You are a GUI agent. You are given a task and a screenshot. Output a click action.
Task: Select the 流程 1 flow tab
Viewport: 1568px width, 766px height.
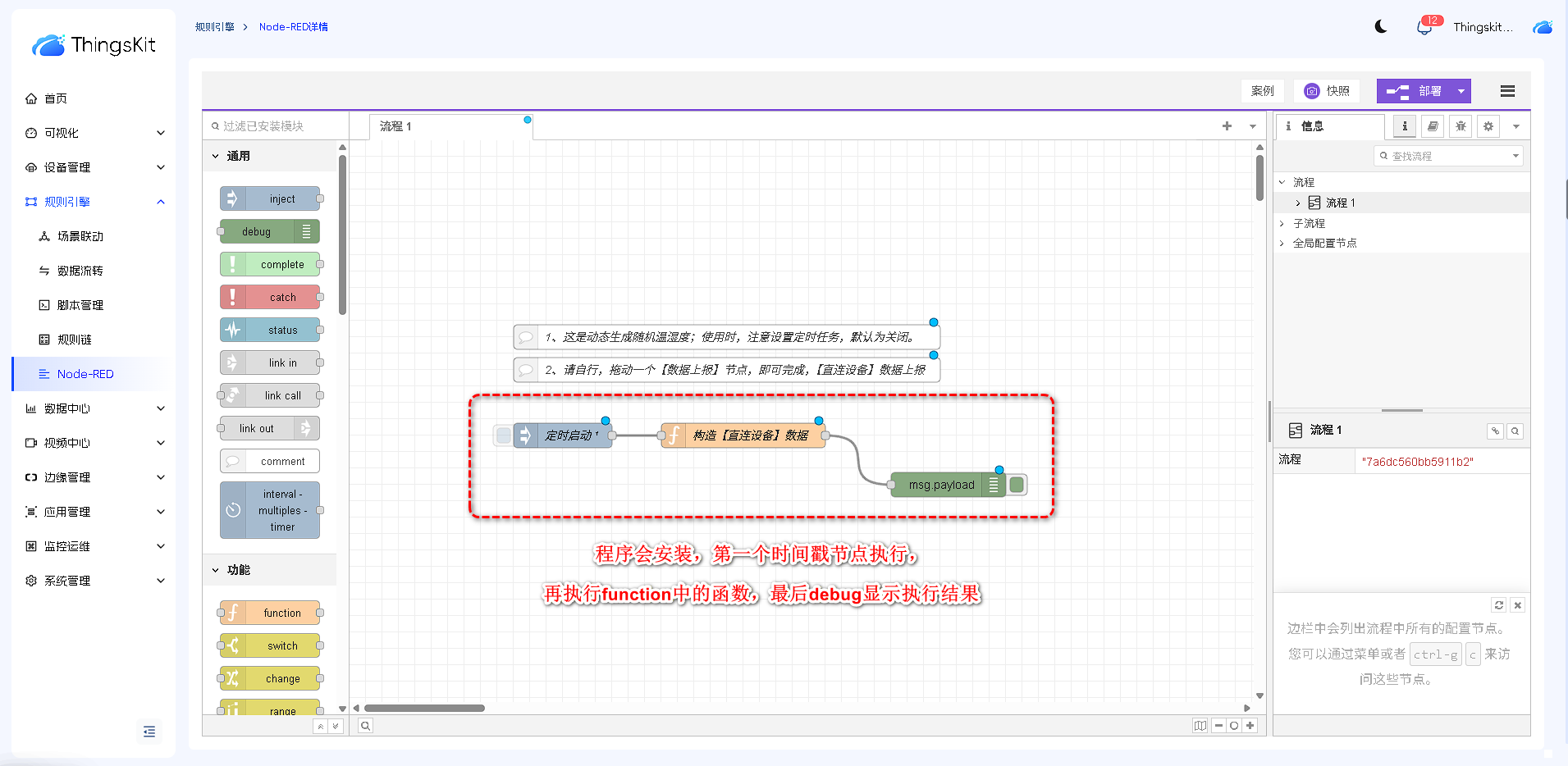396,126
